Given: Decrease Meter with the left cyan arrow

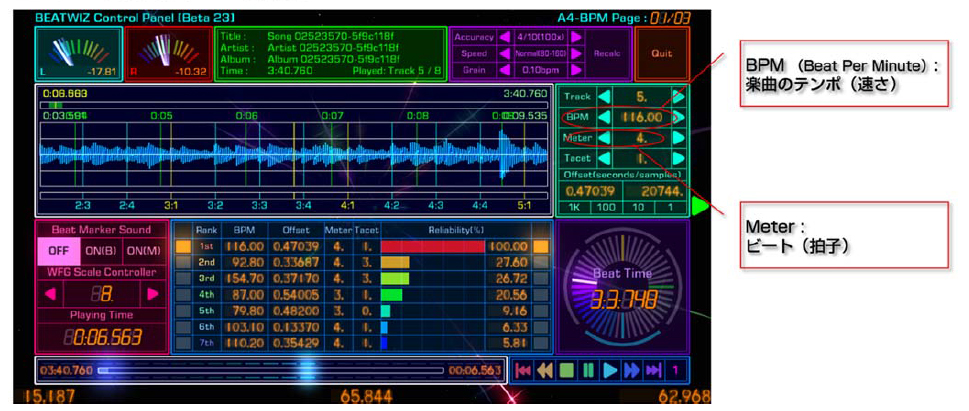Looking at the screenshot, I should pos(604,138).
